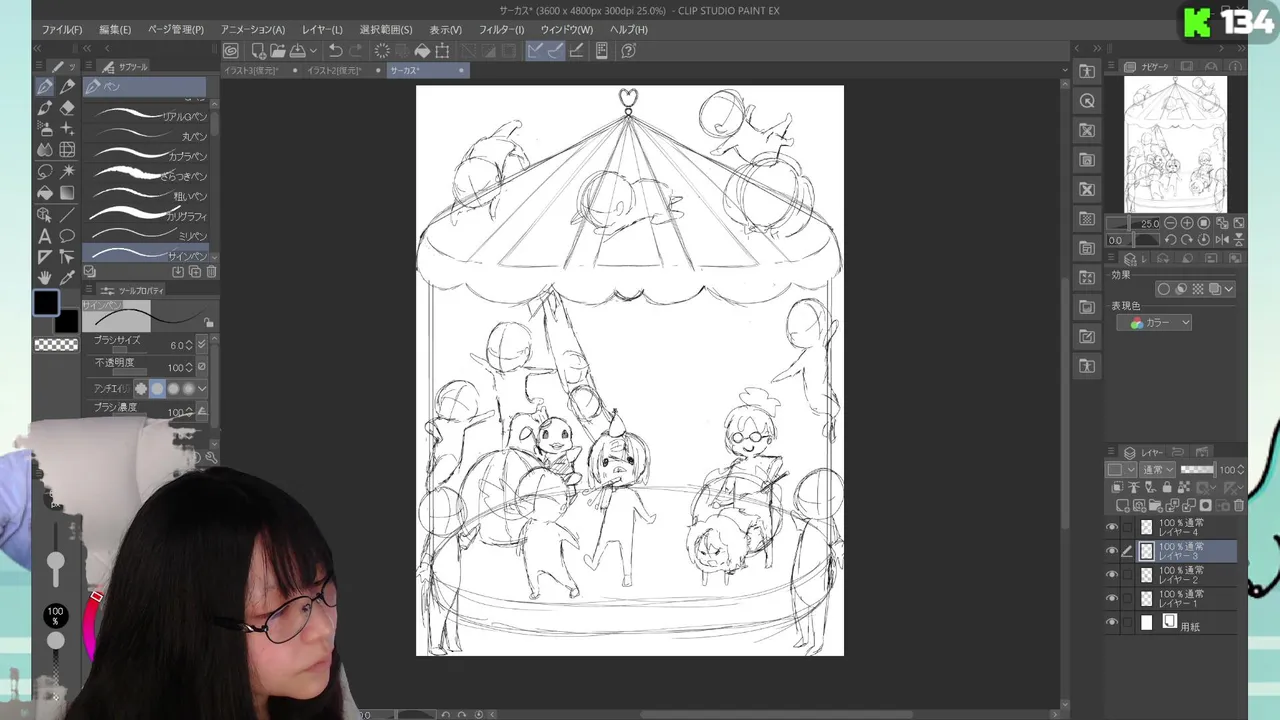Delete the selected sub tool with trash icon

(211, 272)
